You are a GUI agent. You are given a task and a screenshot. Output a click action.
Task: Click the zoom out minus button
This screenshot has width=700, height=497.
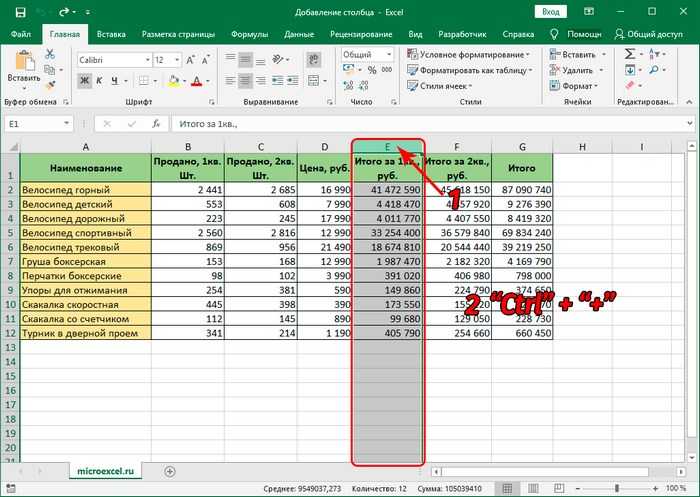coord(578,488)
